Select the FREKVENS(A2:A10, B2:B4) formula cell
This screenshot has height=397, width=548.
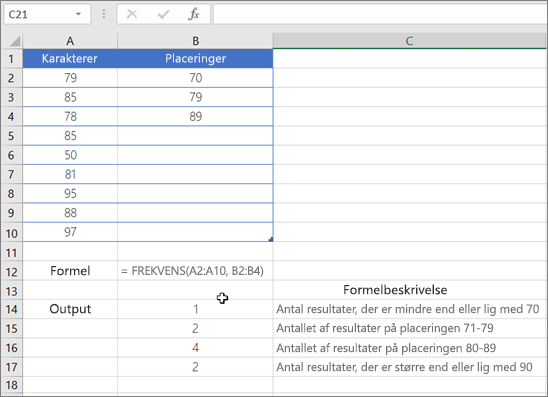pos(195,271)
